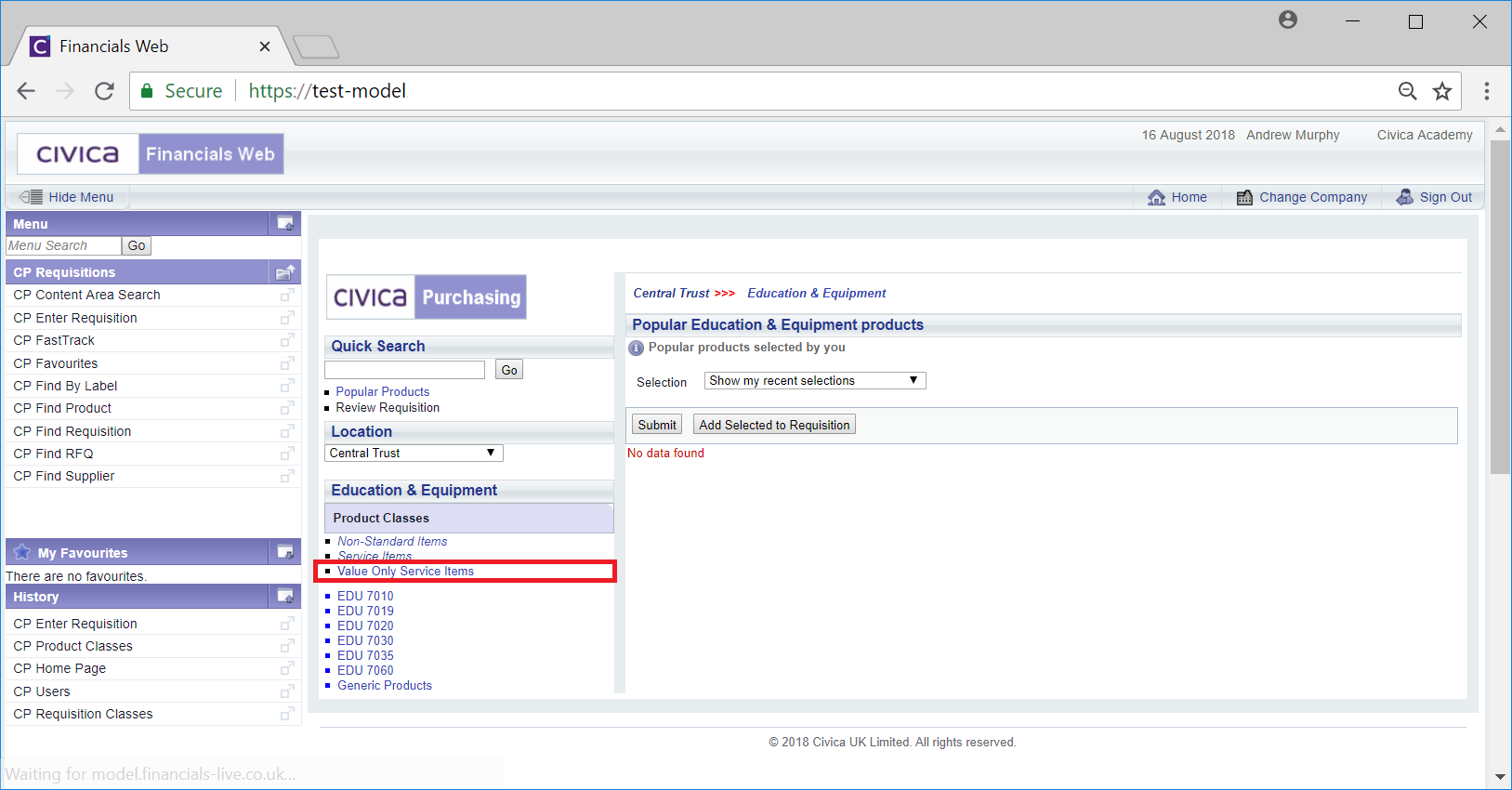Click the Change Company building icon
Image resolution: width=1512 pixels, height=790 pixels.
[x=1244, y=197]
